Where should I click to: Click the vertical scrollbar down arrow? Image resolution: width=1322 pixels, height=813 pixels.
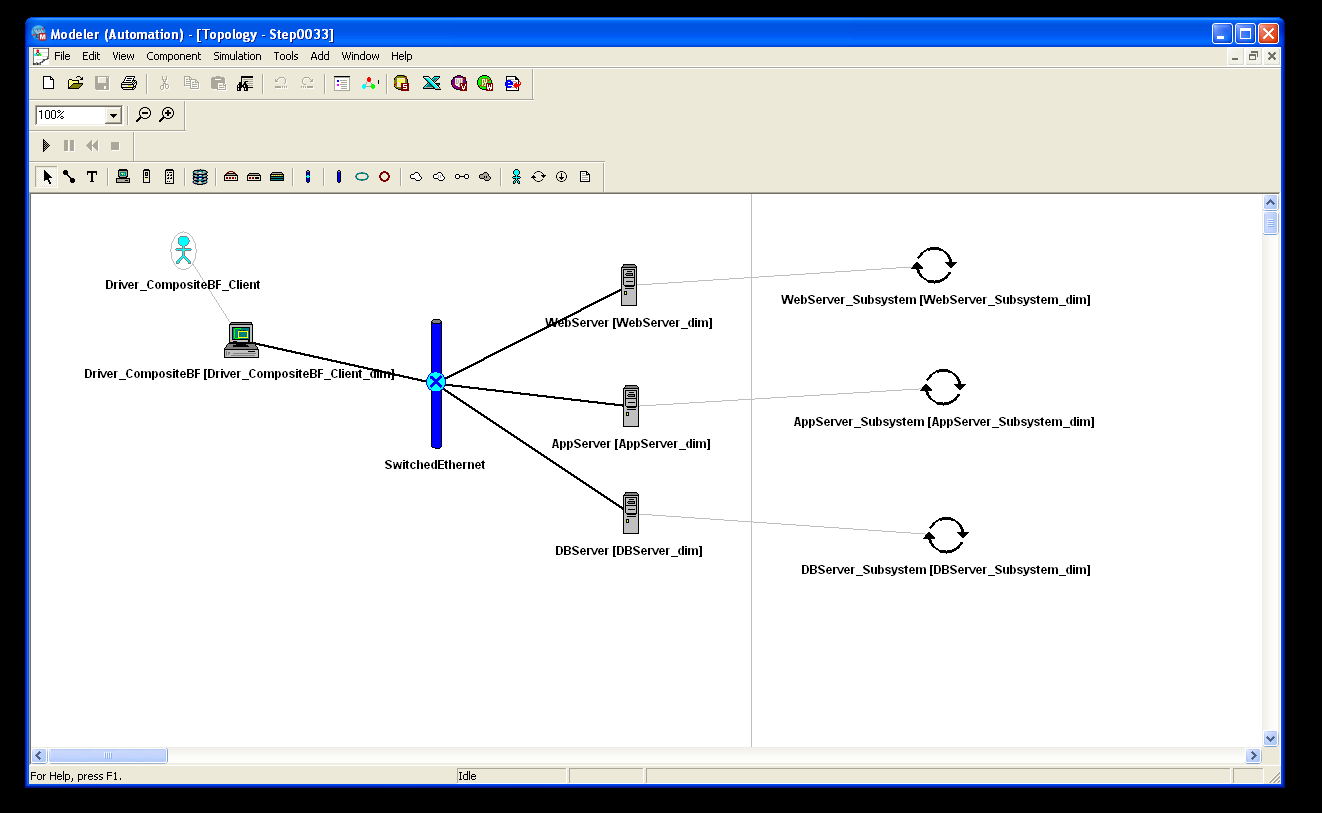click(1271, 739)
